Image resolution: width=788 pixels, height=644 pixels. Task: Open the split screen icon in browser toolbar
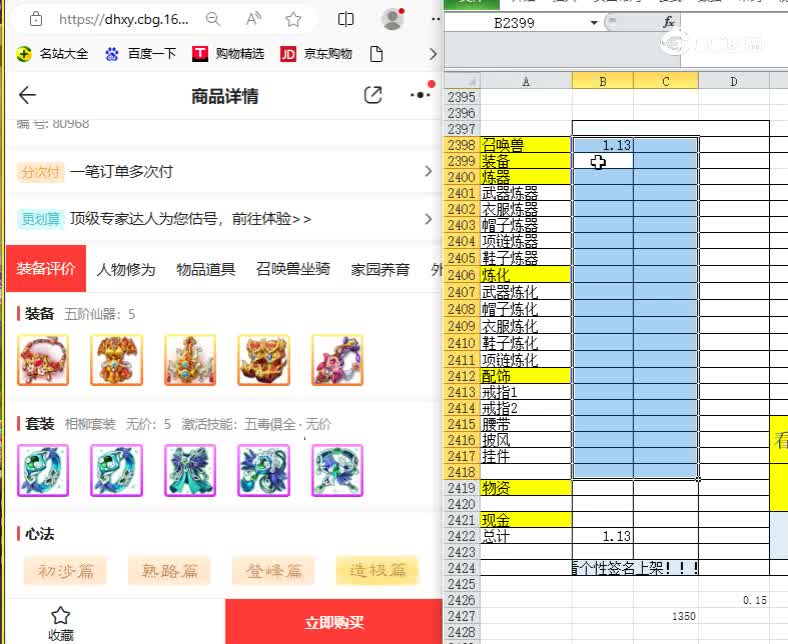[x=346, y=19]
